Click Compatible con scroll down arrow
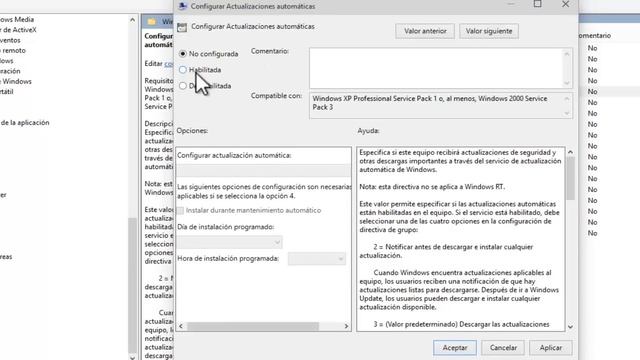This screenshot has height=360, width=640. coord(567,113)
